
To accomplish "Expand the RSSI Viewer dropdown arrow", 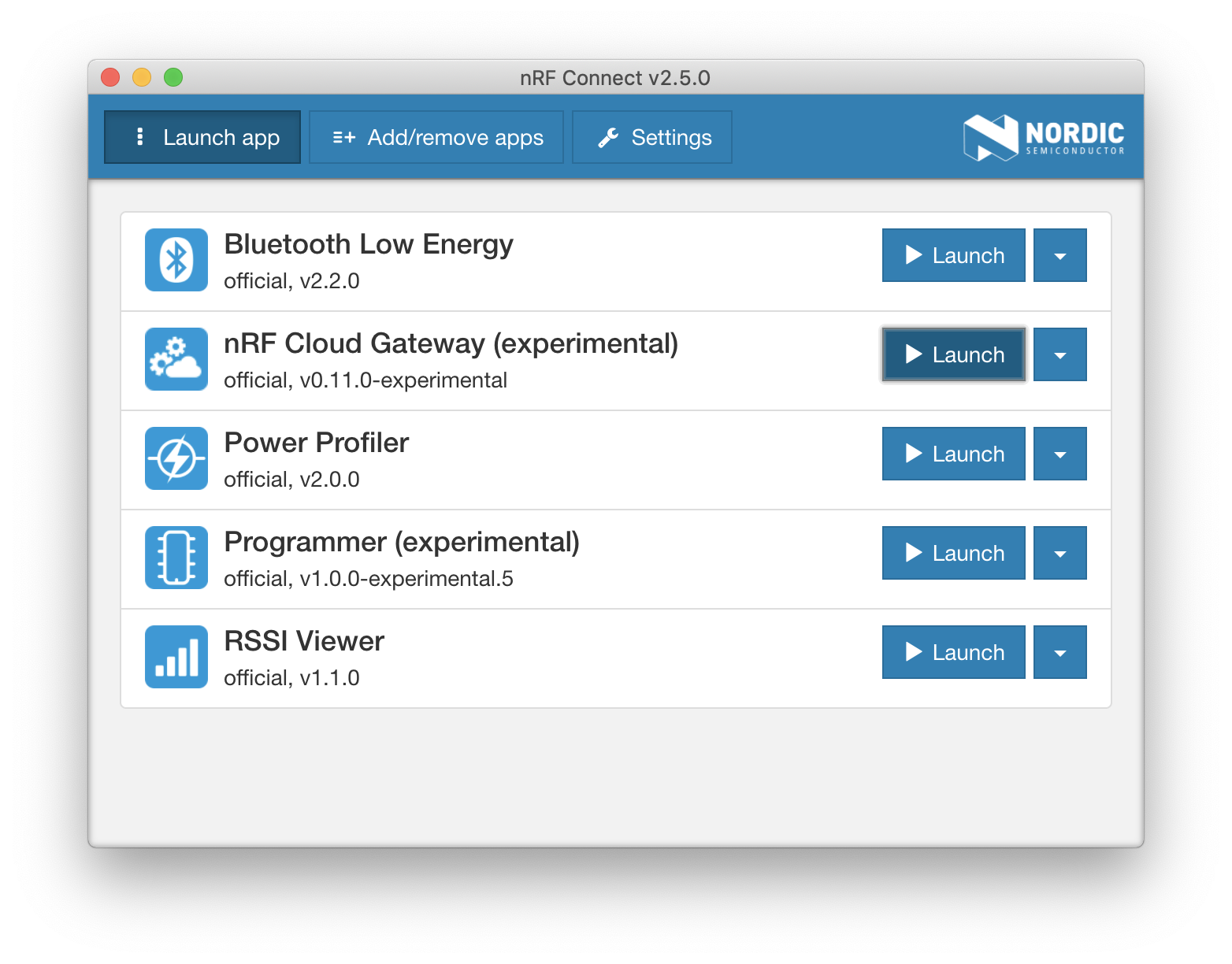I will 1059,652.
